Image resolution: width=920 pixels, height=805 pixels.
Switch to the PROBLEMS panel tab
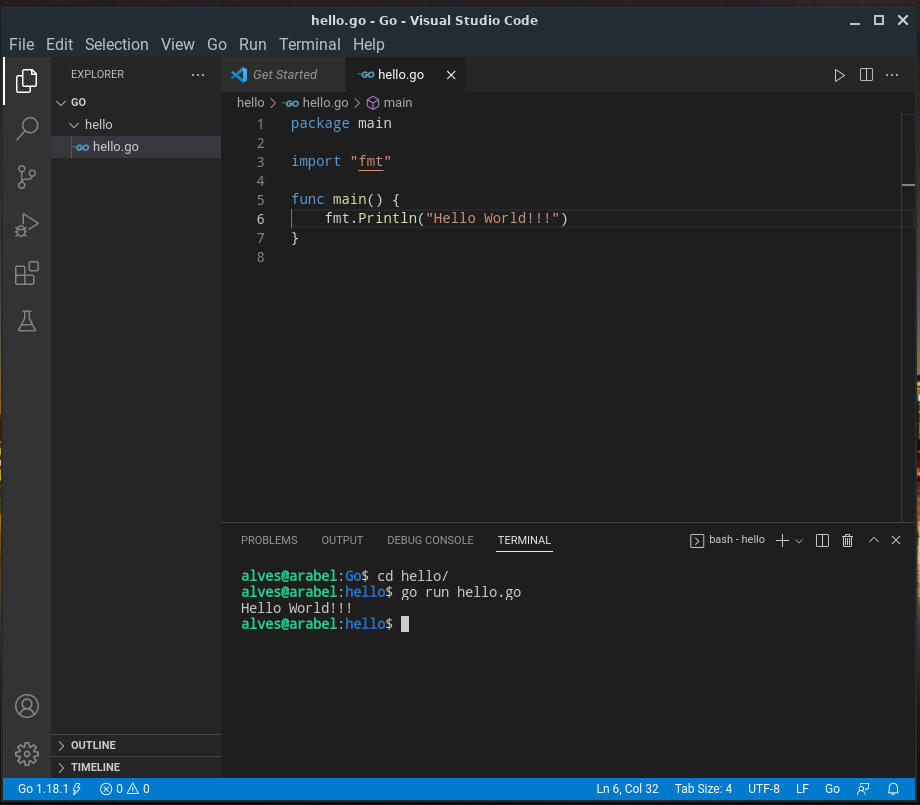[269, 540]
